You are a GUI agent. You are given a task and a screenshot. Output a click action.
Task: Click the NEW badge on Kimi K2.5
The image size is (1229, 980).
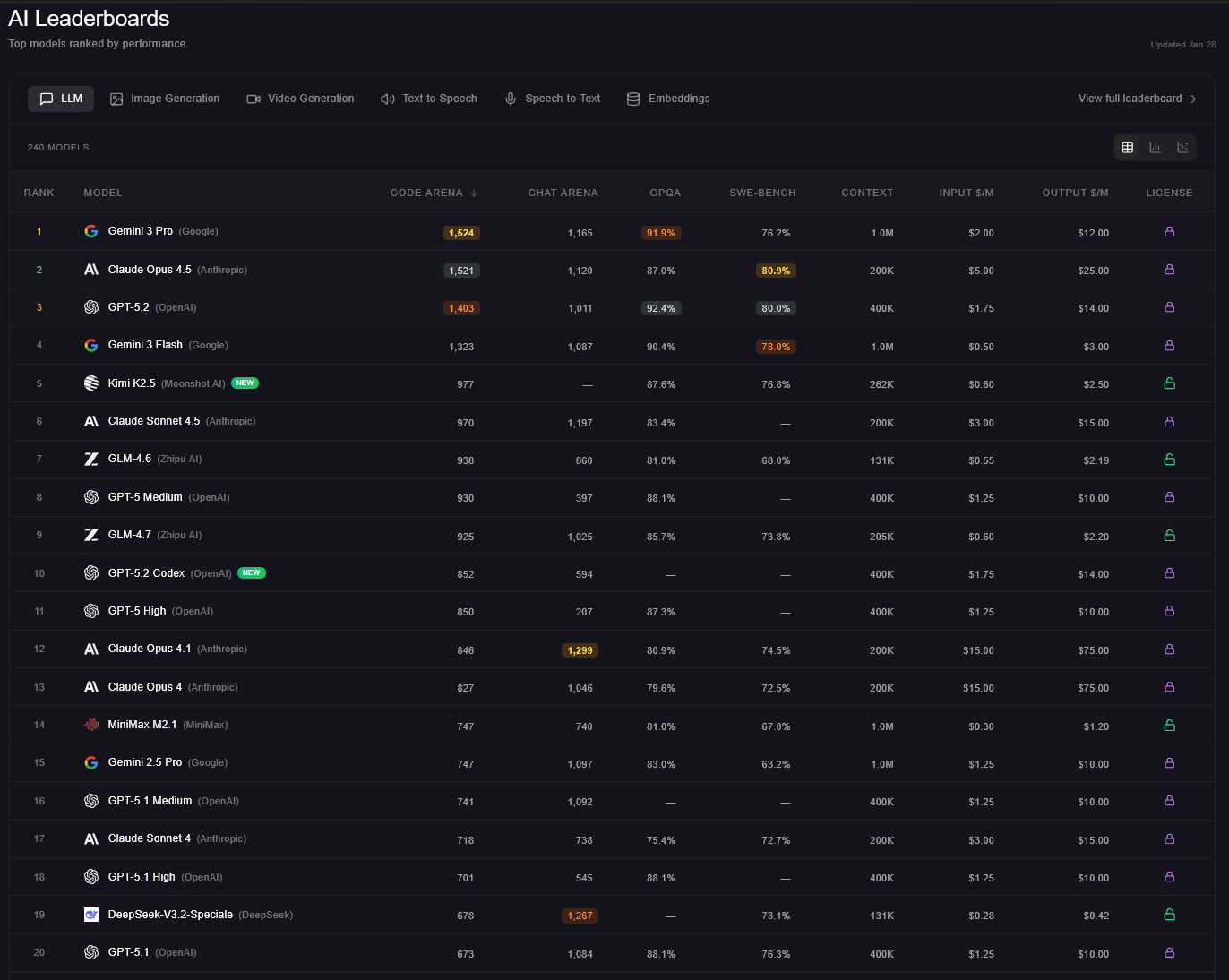245,383
